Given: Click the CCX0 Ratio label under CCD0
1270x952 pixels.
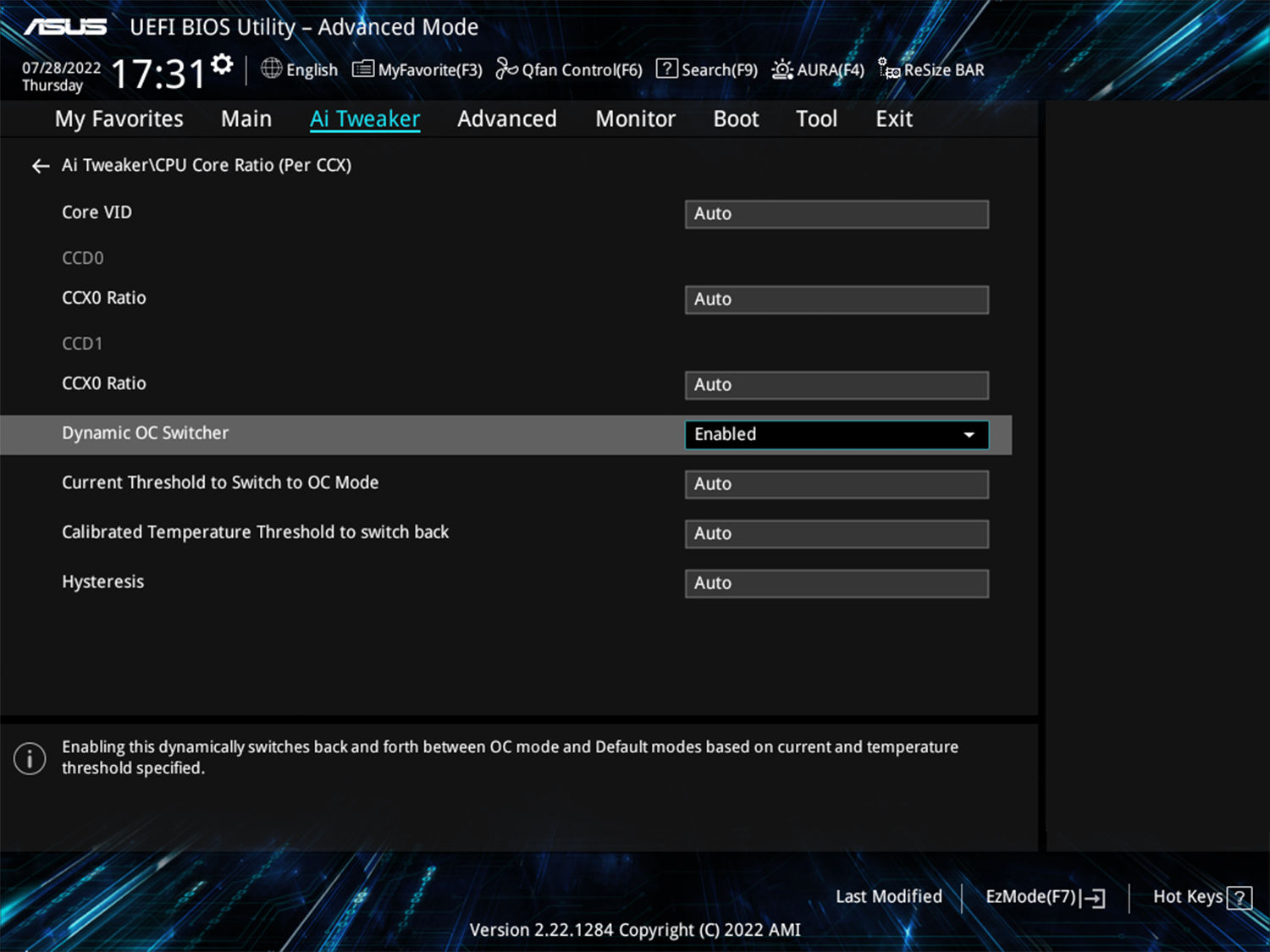Looking at the screenshot, I should 103,298.
